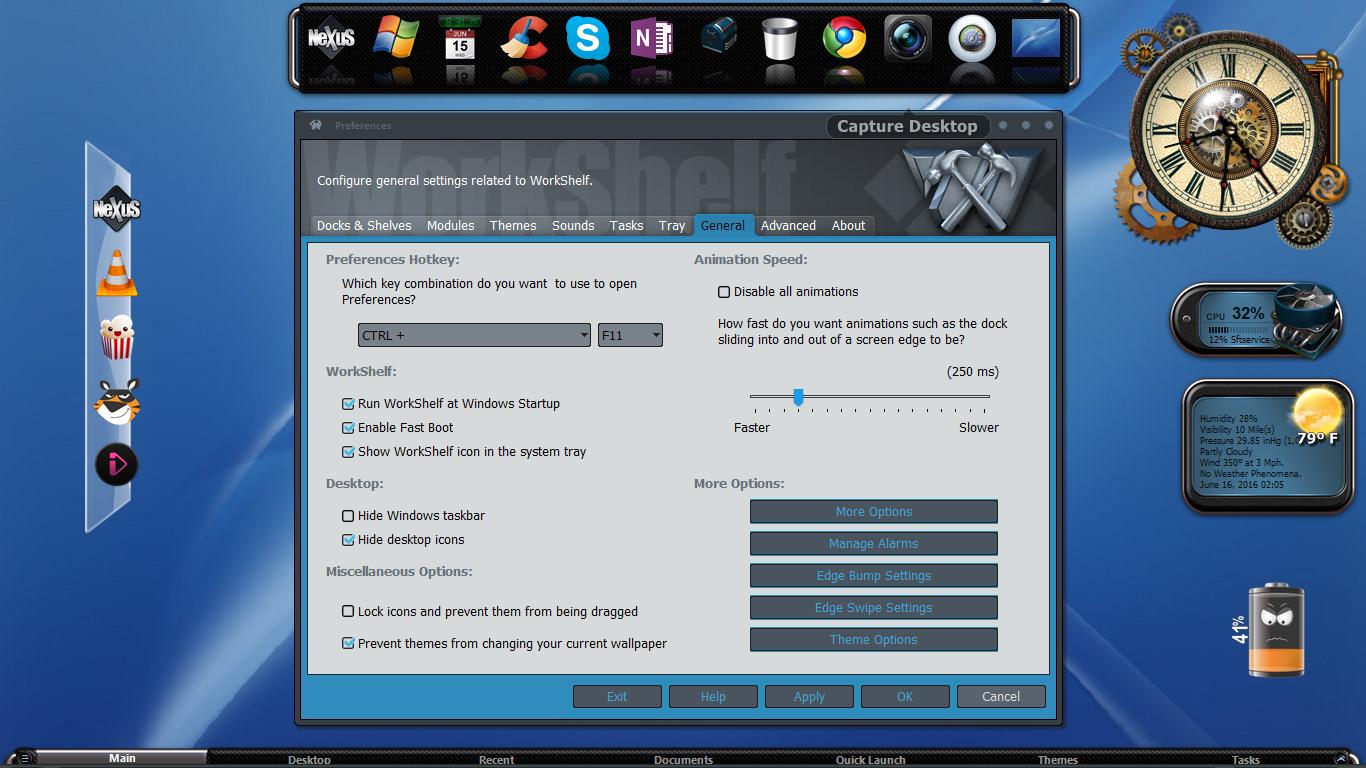Expand the CTRL + modifier dropdown
Viewport: 1366px width, 768px height.
(x=474, y=336)
